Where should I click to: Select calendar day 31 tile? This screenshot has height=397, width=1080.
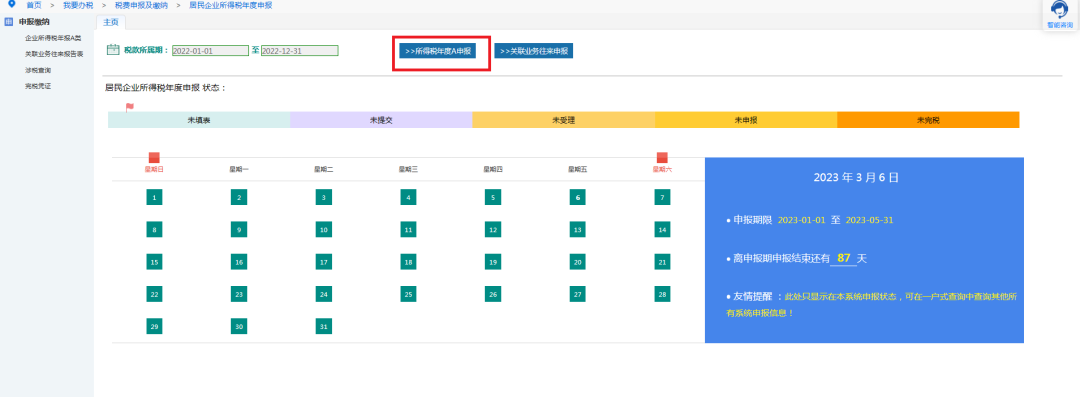pos(324,327)
